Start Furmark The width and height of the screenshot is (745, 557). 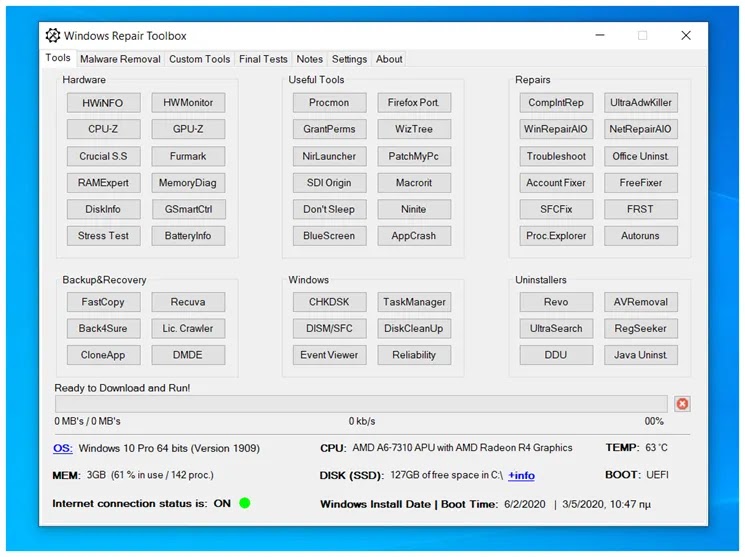[188, 156]
